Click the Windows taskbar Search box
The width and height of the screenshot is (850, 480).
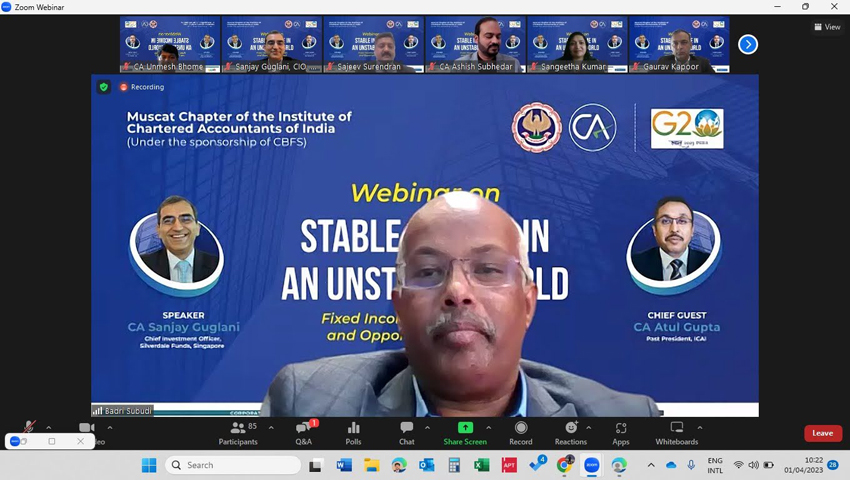[232, 465]
